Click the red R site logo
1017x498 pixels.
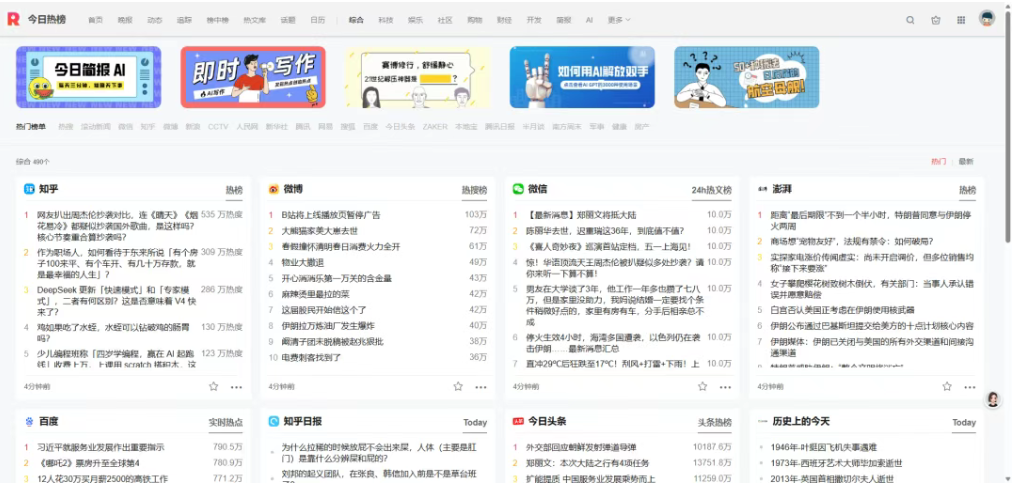(13, 19)
